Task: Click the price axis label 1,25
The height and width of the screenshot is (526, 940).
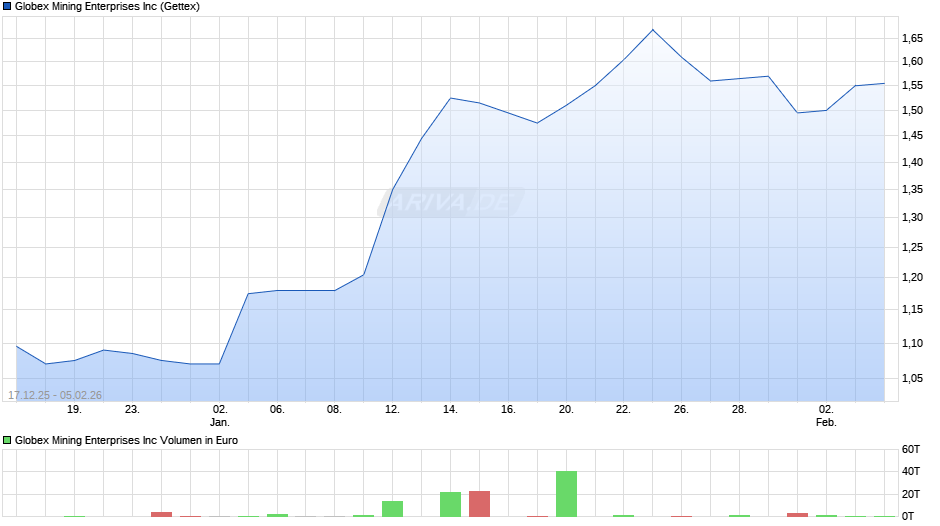Action: pos(912,247)
